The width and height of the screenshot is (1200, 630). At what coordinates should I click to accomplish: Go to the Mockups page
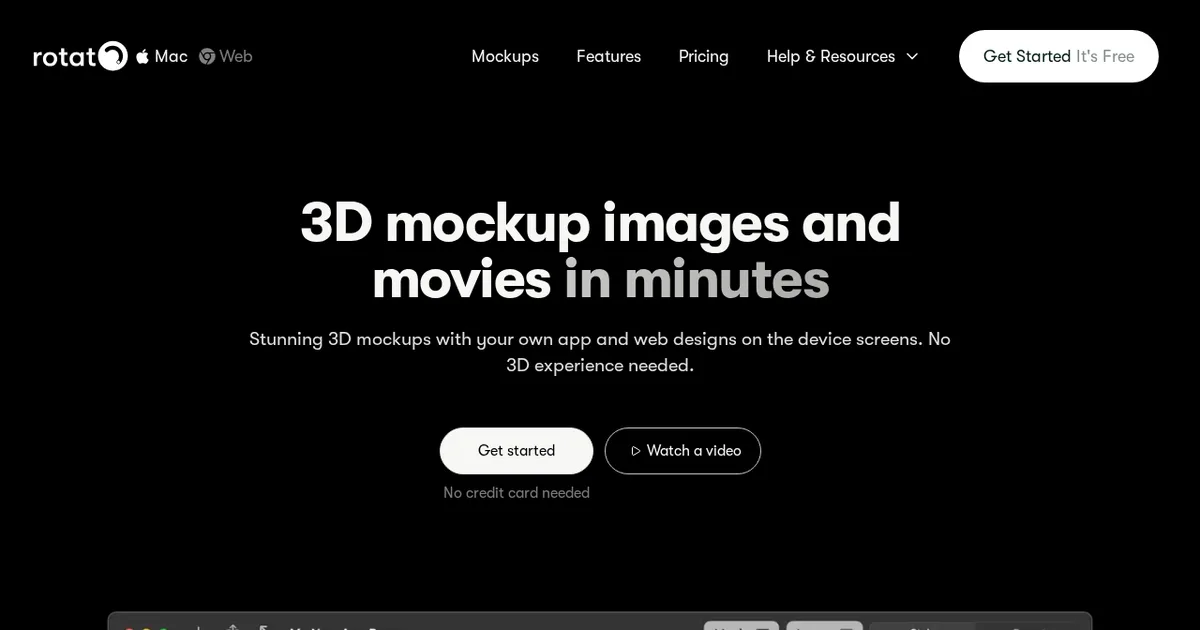pyautogui.click(x=505, y=56)
